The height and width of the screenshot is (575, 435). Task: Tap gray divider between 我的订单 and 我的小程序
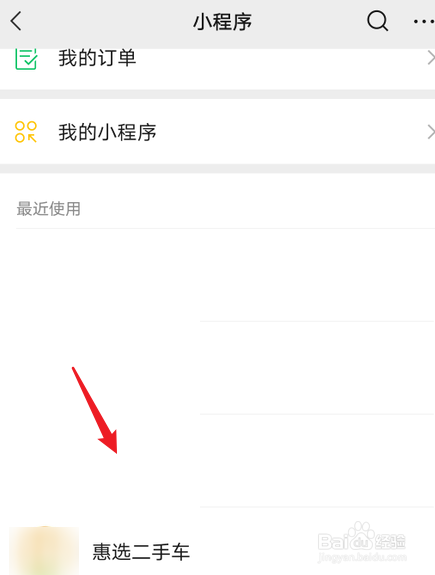(218, 94)
